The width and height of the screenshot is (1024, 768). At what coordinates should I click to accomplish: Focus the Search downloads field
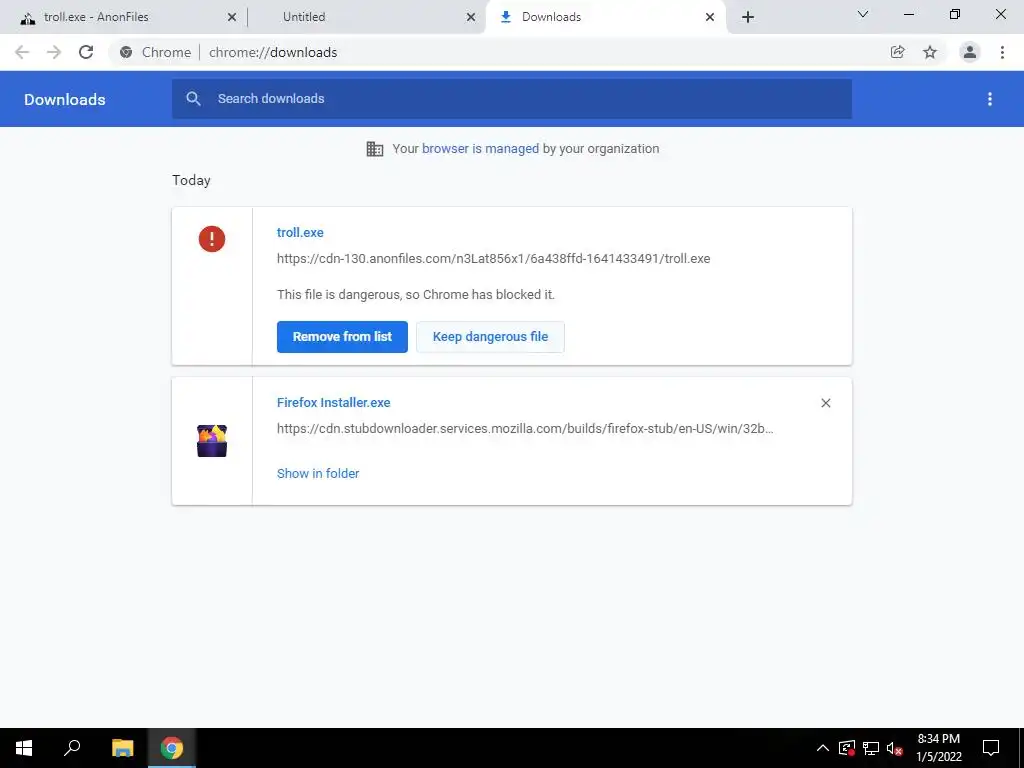pos(512,99)
